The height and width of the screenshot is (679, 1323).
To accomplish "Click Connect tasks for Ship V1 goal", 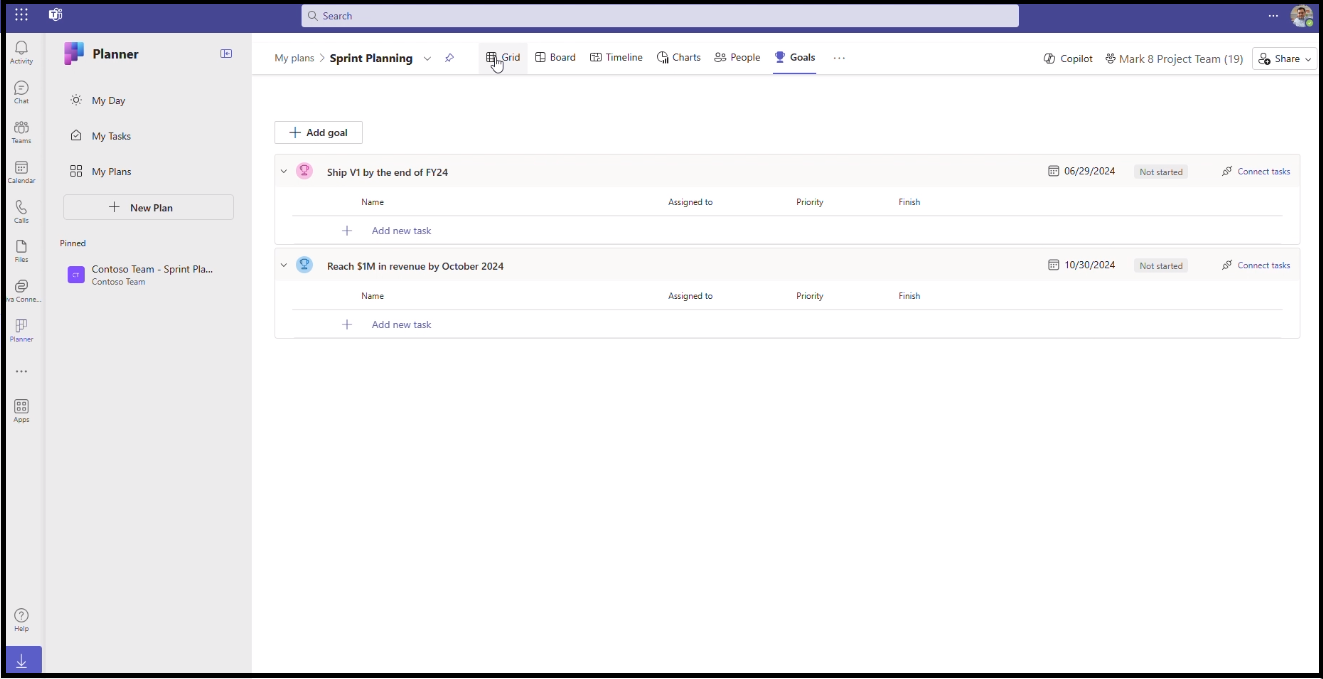I will (1256, 172).
